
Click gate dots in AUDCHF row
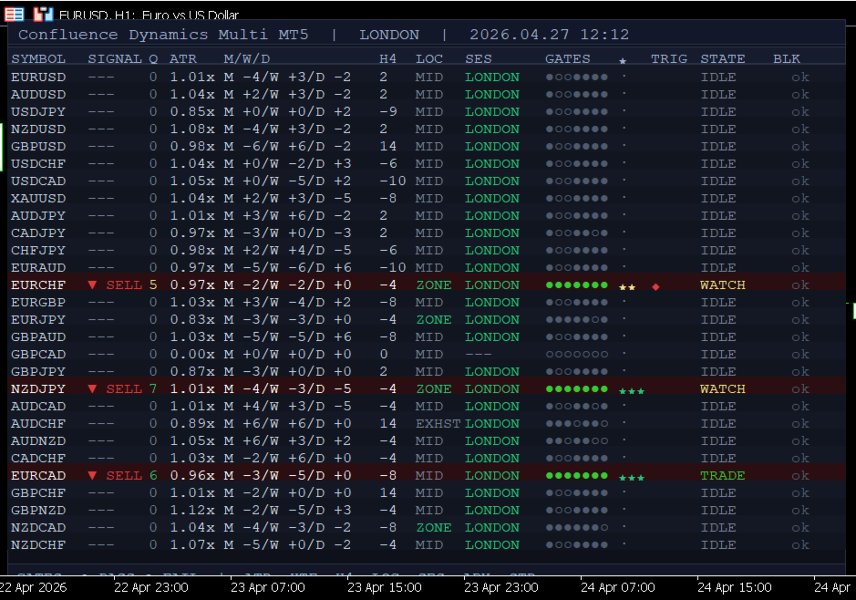[576, 424]
